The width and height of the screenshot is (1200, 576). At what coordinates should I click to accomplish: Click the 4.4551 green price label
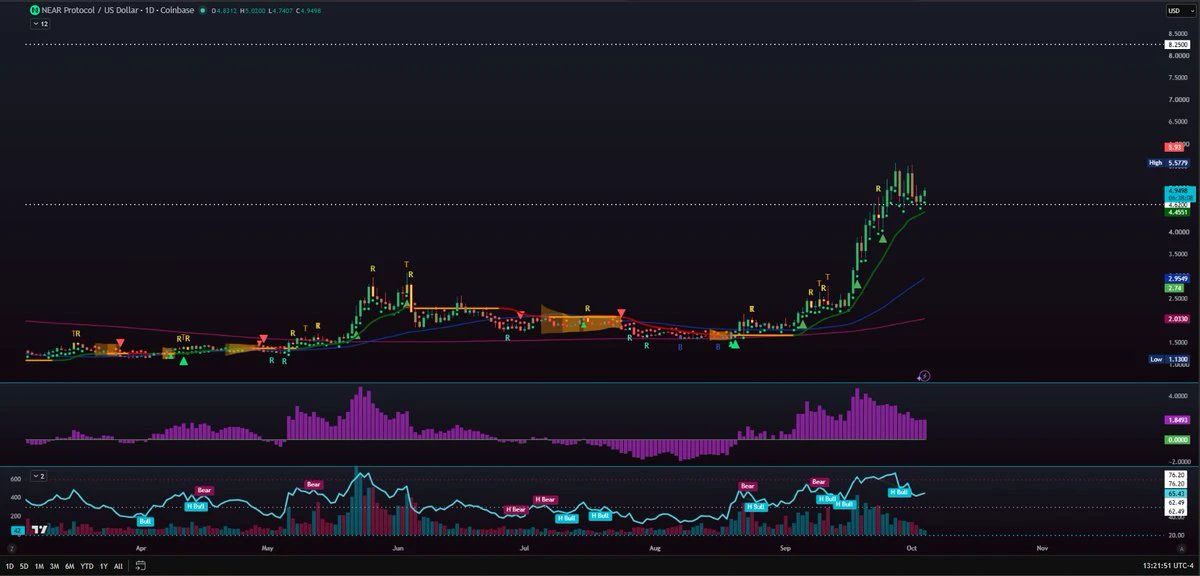[x=1177, y=212]
